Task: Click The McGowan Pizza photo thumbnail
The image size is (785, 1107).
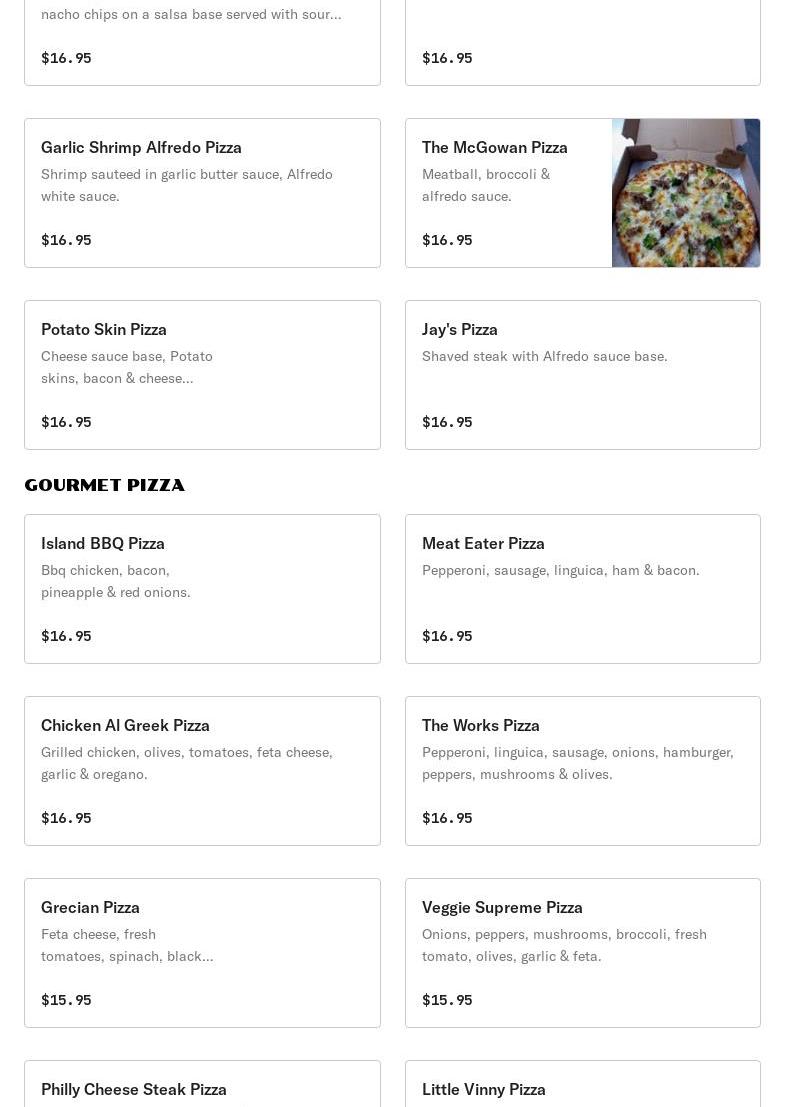Action: click(686, 193)
